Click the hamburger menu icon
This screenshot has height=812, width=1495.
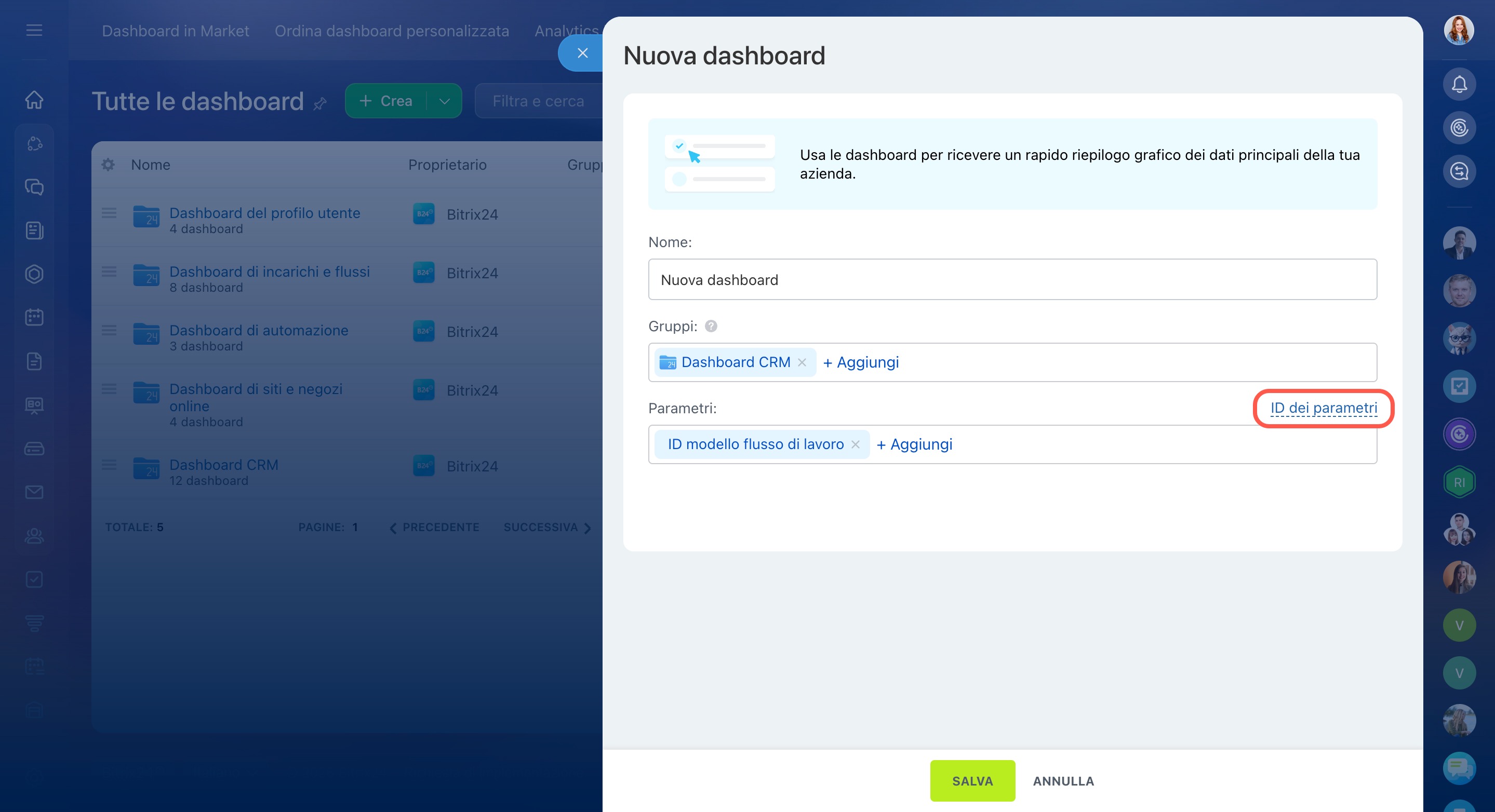point(34,30)
